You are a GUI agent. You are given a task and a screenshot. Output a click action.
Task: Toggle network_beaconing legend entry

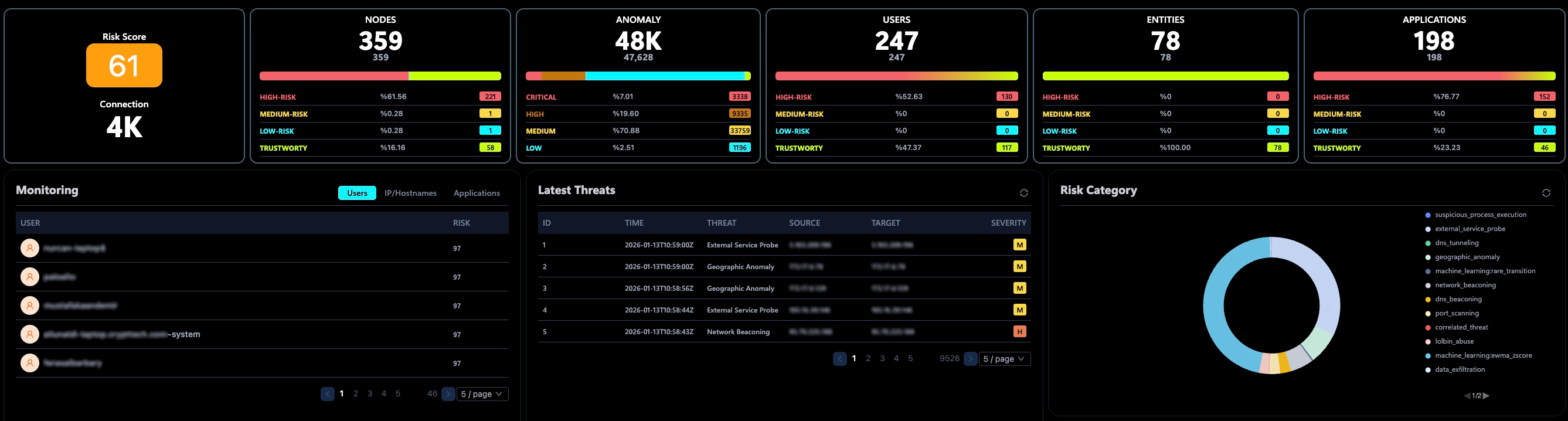point(1460,285)
